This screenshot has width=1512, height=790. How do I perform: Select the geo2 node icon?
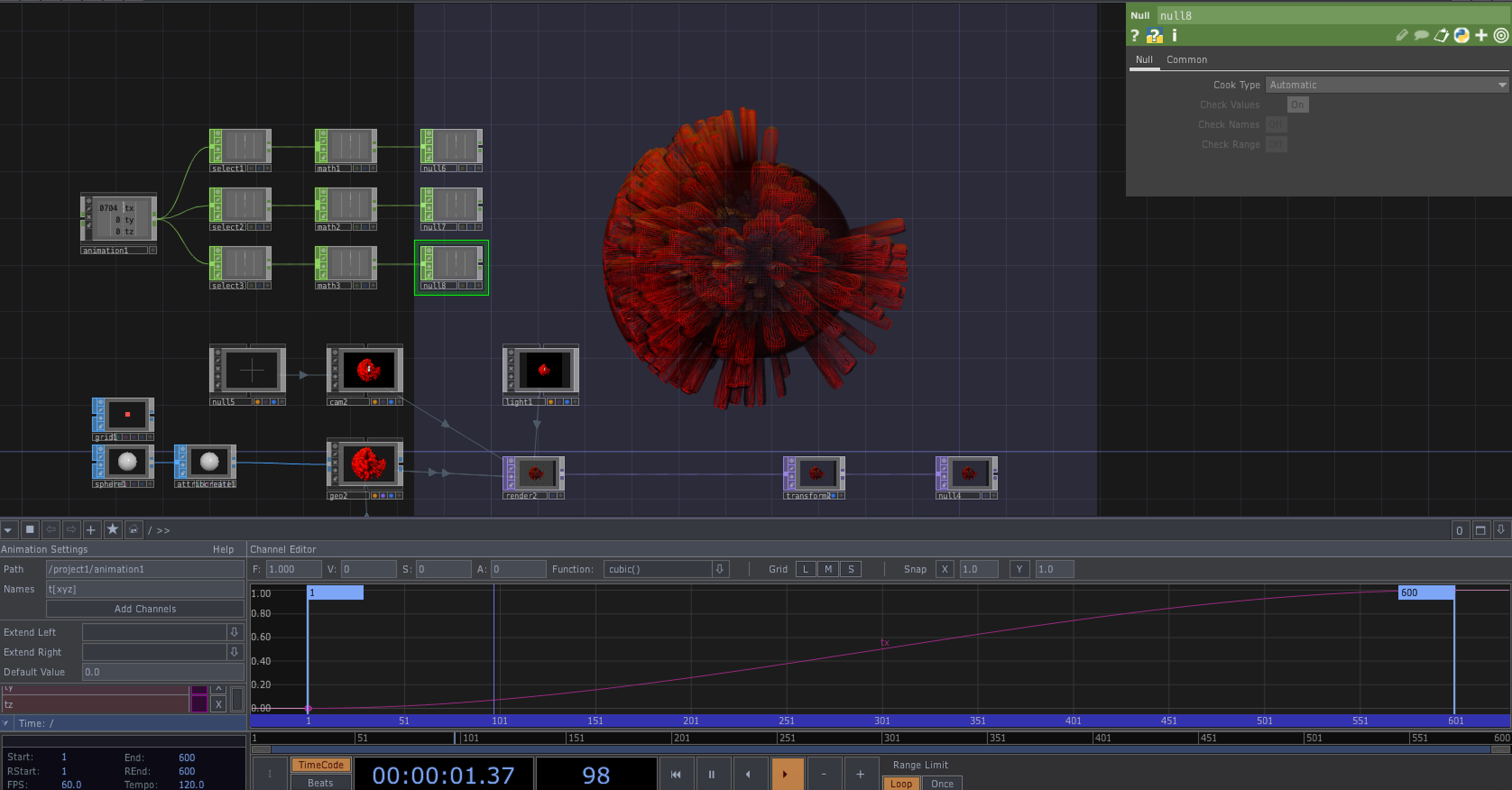click(366, 462)
